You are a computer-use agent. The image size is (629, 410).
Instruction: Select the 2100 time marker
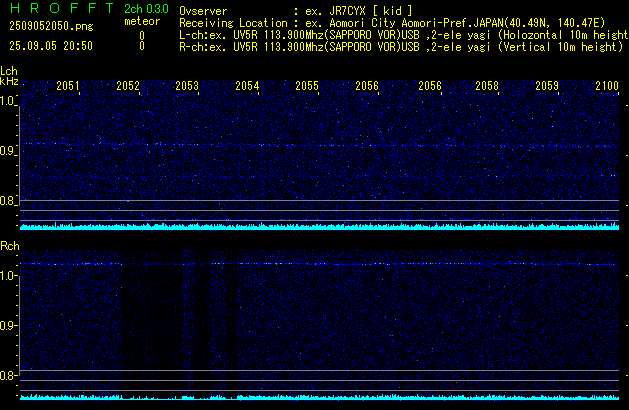[607, 85]
